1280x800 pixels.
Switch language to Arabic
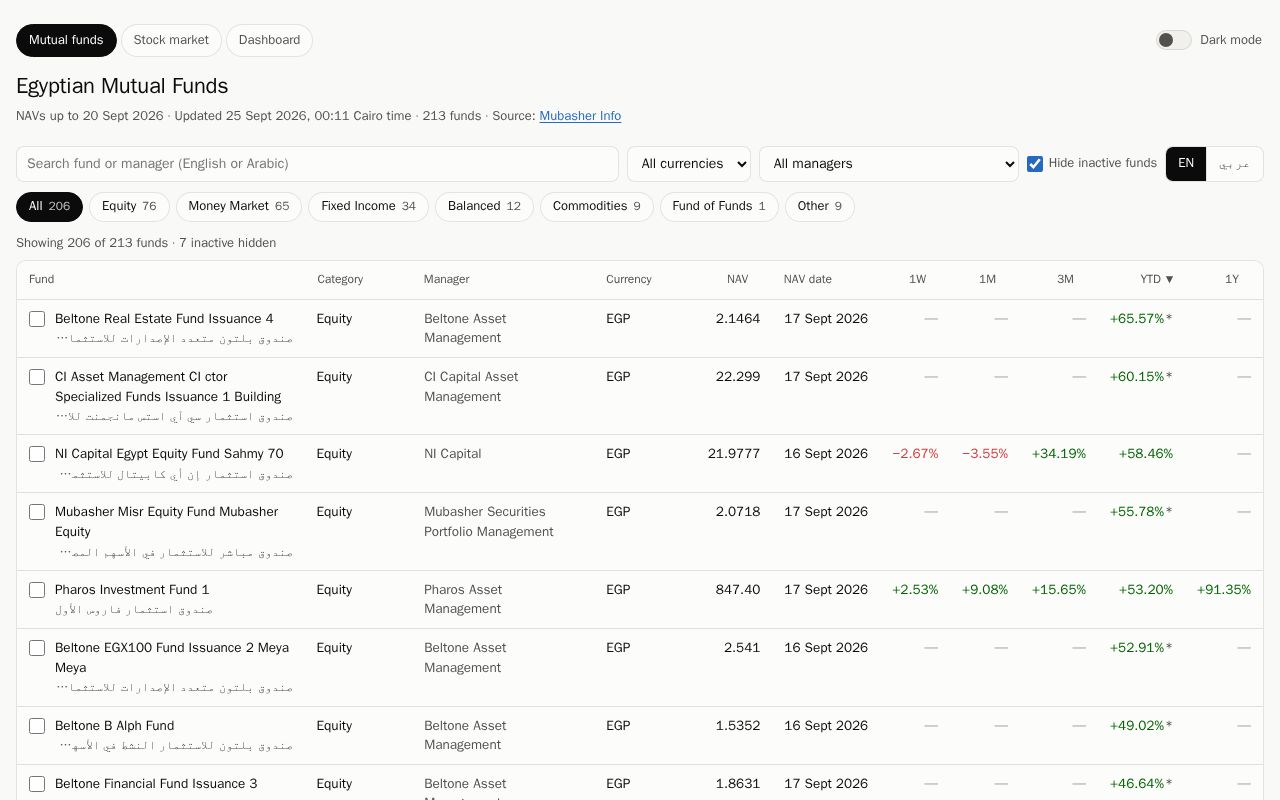point(1235,164)
